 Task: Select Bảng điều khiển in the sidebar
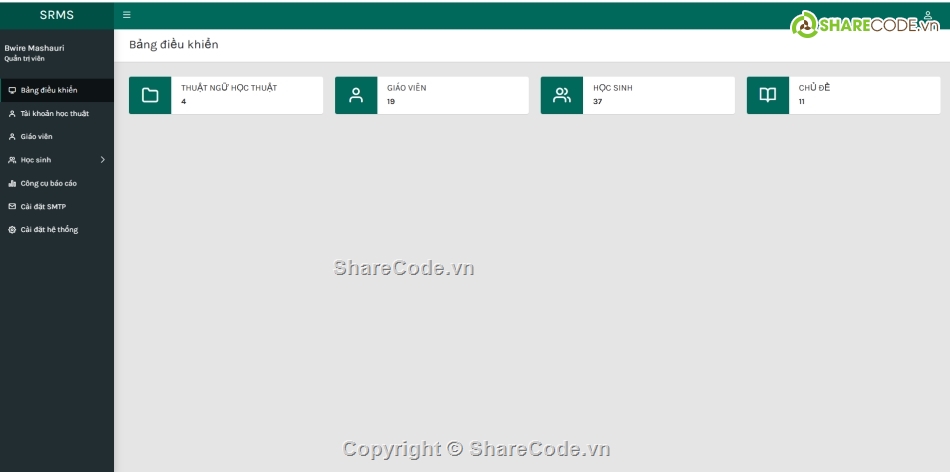pos(49,90)
